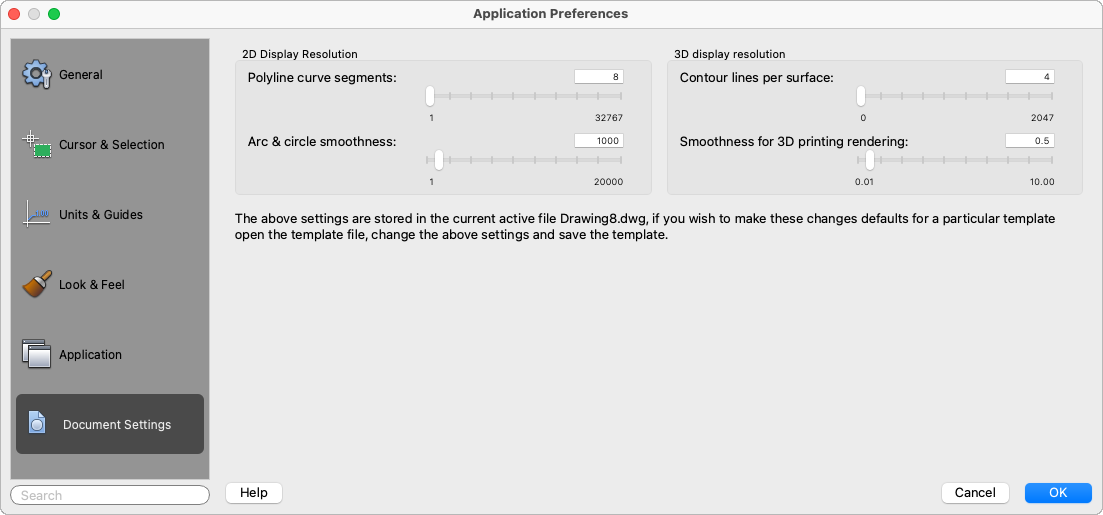The image size is (1103, 515).
Task: Click the Polyline curve segments slider handle
Action: [x=430, y=97]
